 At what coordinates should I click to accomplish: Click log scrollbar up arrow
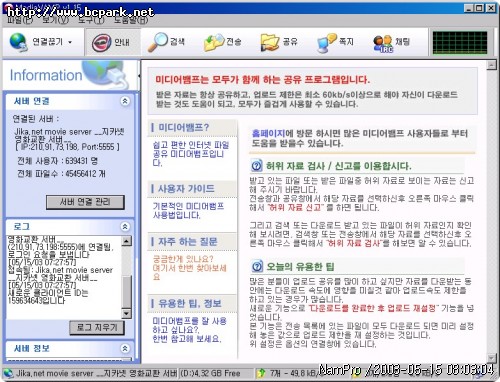click(127, 241)
